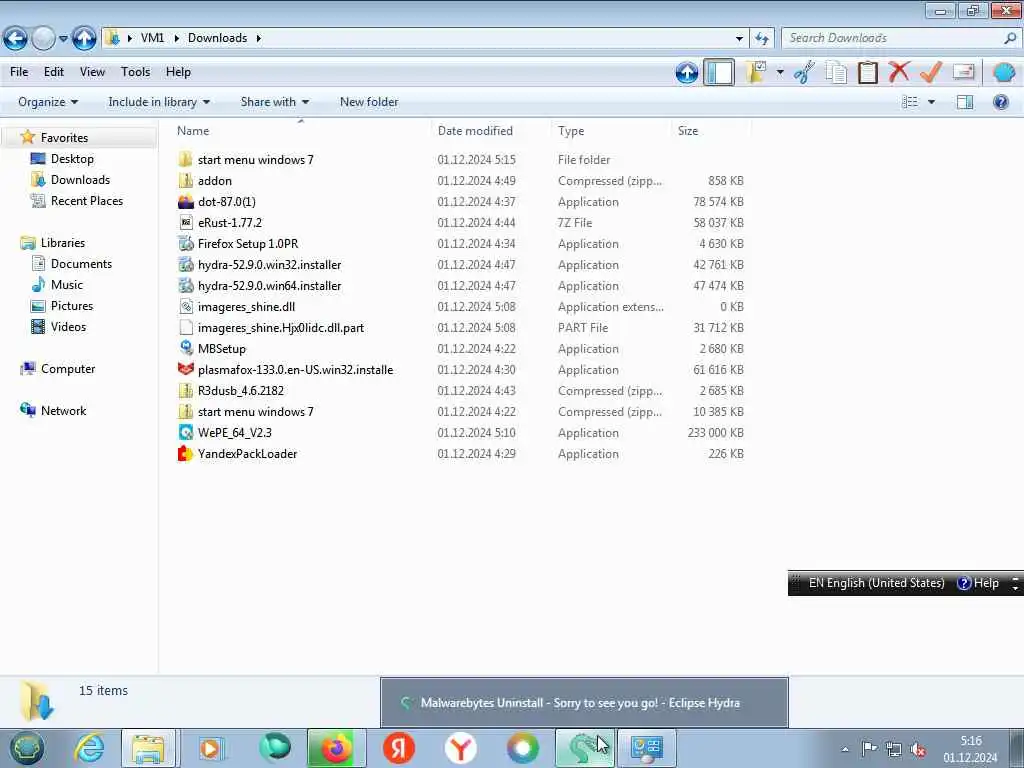Select the YandexPackLoader file
The width and height of the screenshot is (1024, 768).
(x=247, y=454)
